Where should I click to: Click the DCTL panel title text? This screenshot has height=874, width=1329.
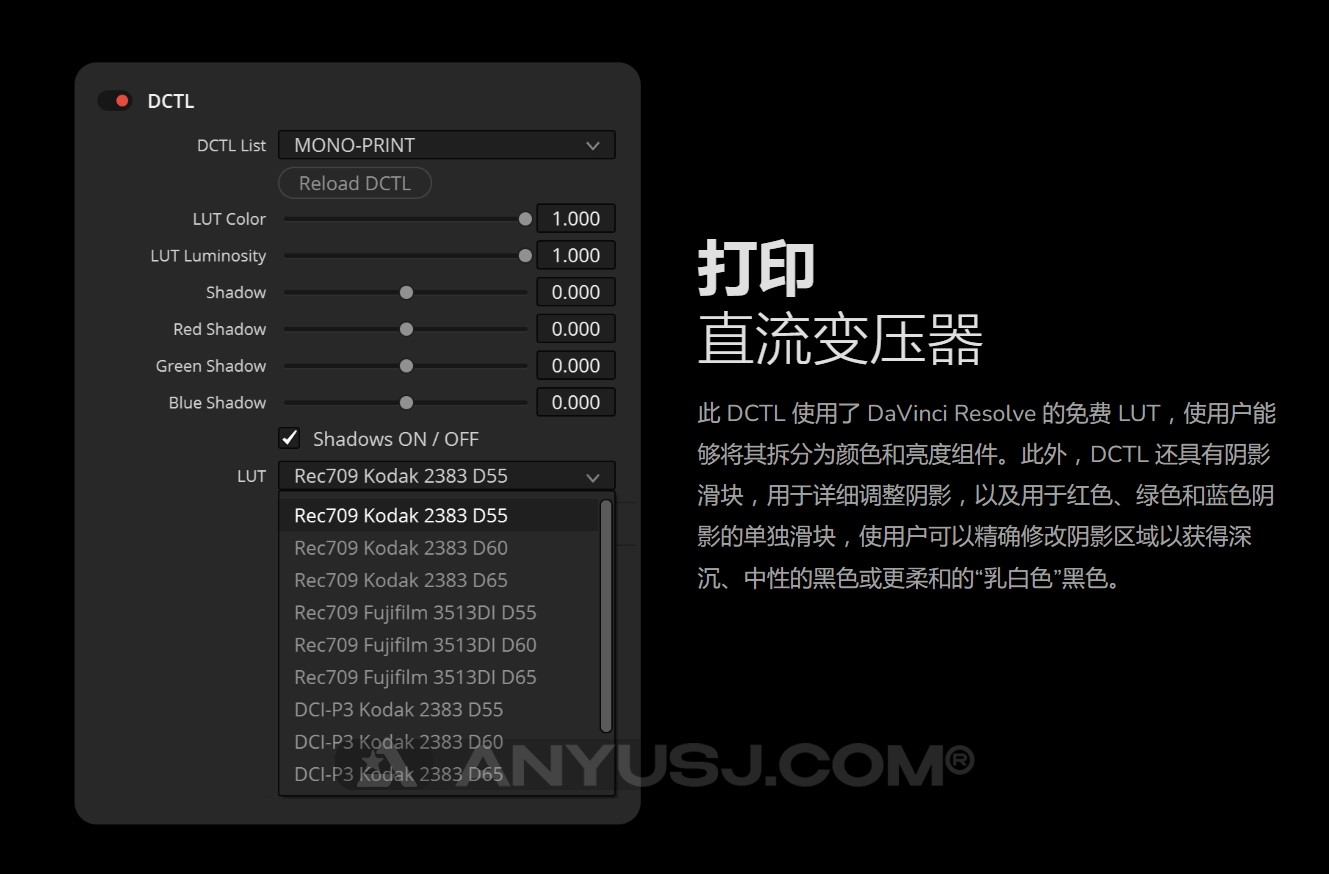coord(171,101)
